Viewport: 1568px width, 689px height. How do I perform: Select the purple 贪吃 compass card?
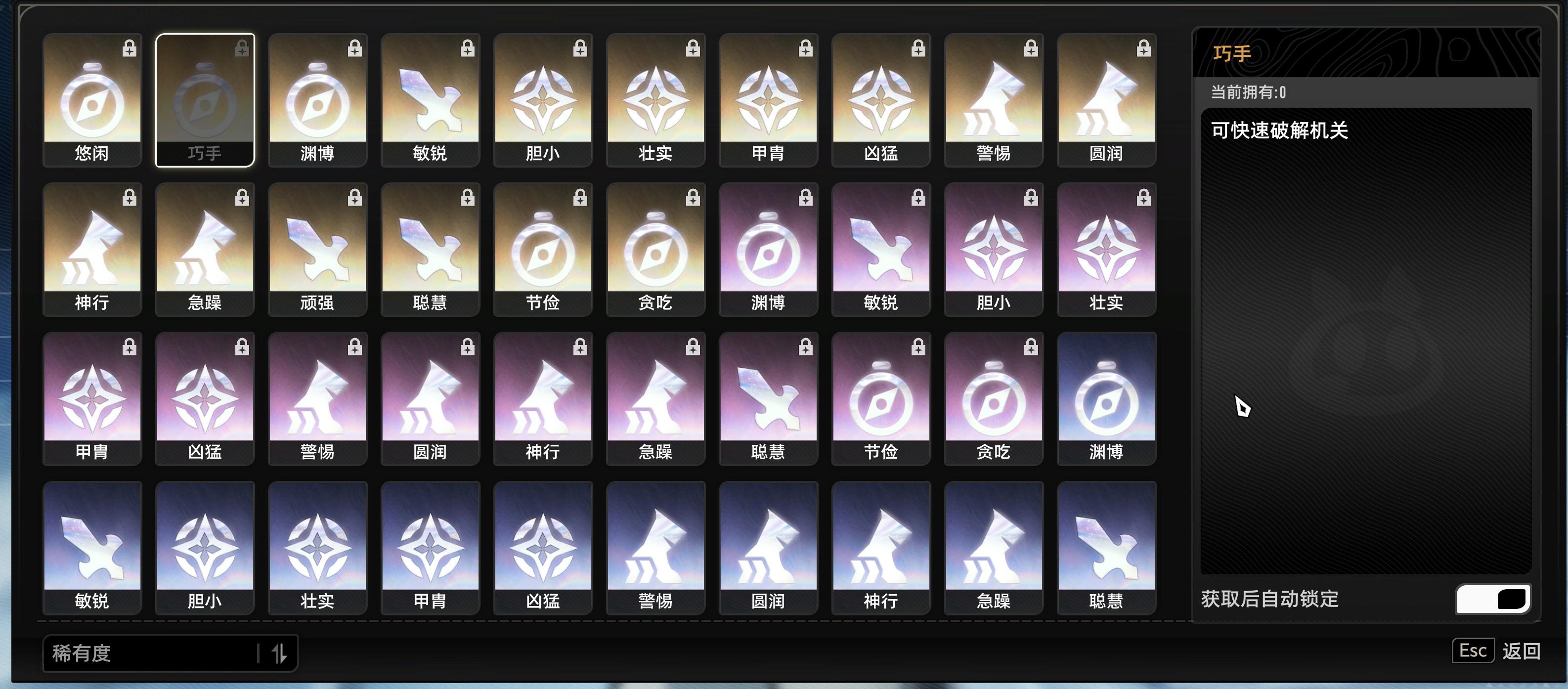click(x=994, y=398)
